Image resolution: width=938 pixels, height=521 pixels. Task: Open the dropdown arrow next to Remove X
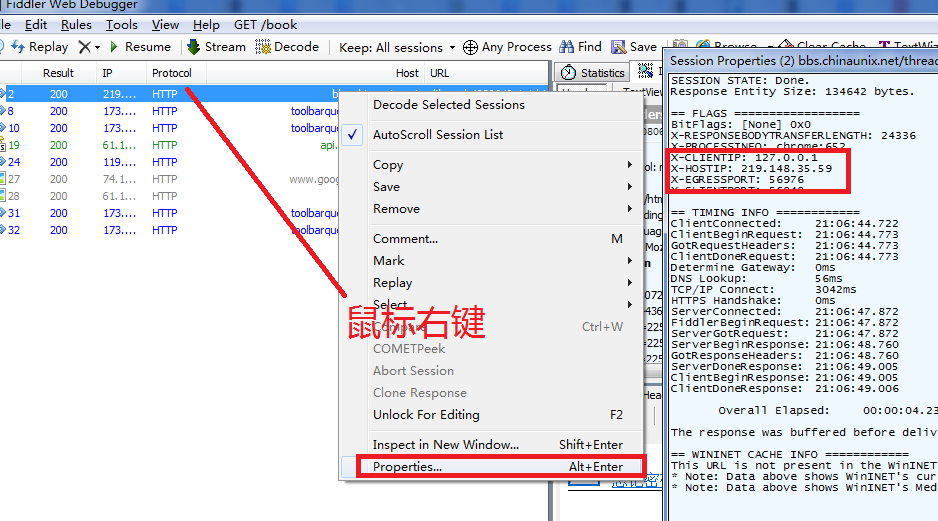pyautogui.click(x=98, y=47)
